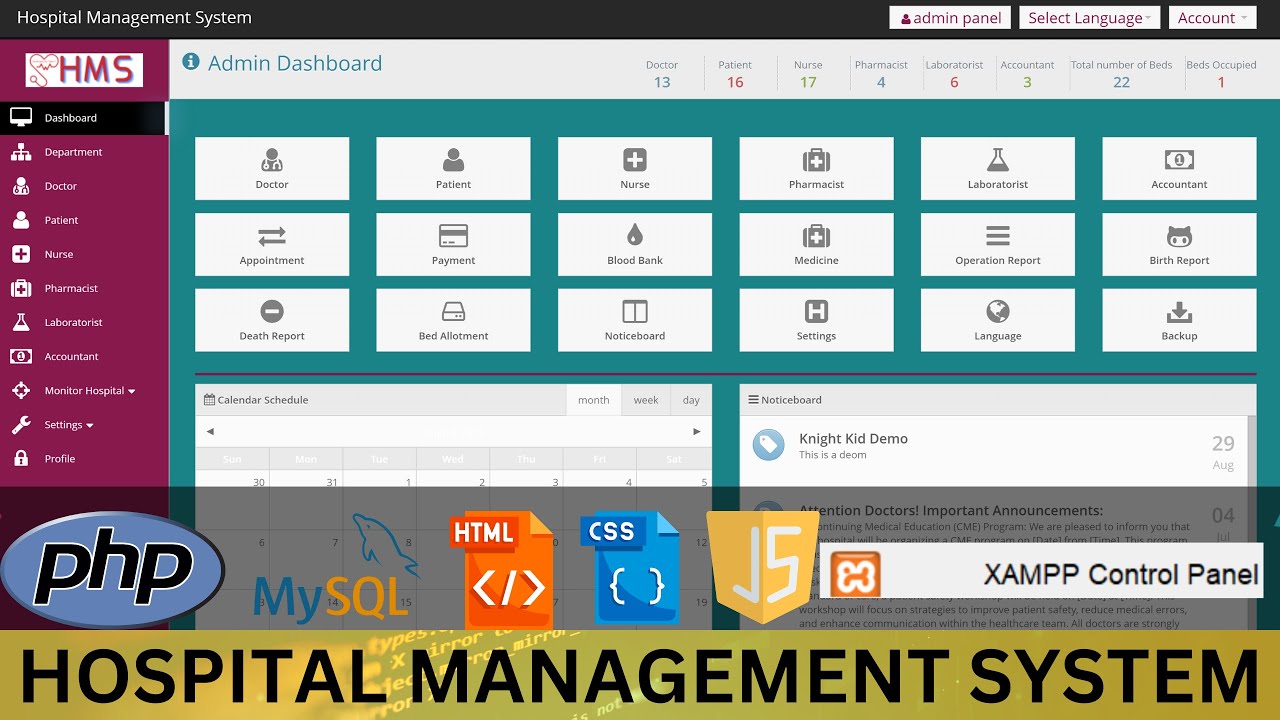The height and width of the screenshot is (720, 1280).
Task: Open Department in the sidebar
Action: [x=84, y=152]
